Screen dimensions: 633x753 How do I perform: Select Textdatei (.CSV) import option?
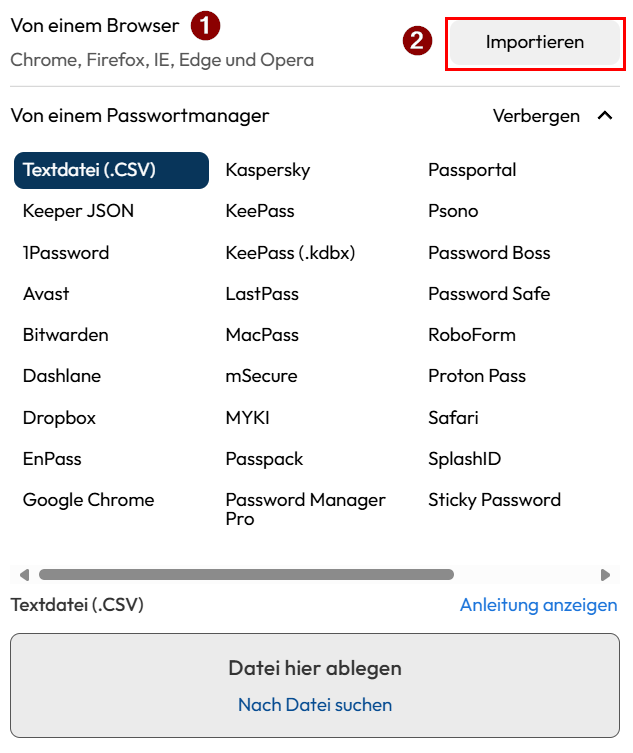click(111, 170)
